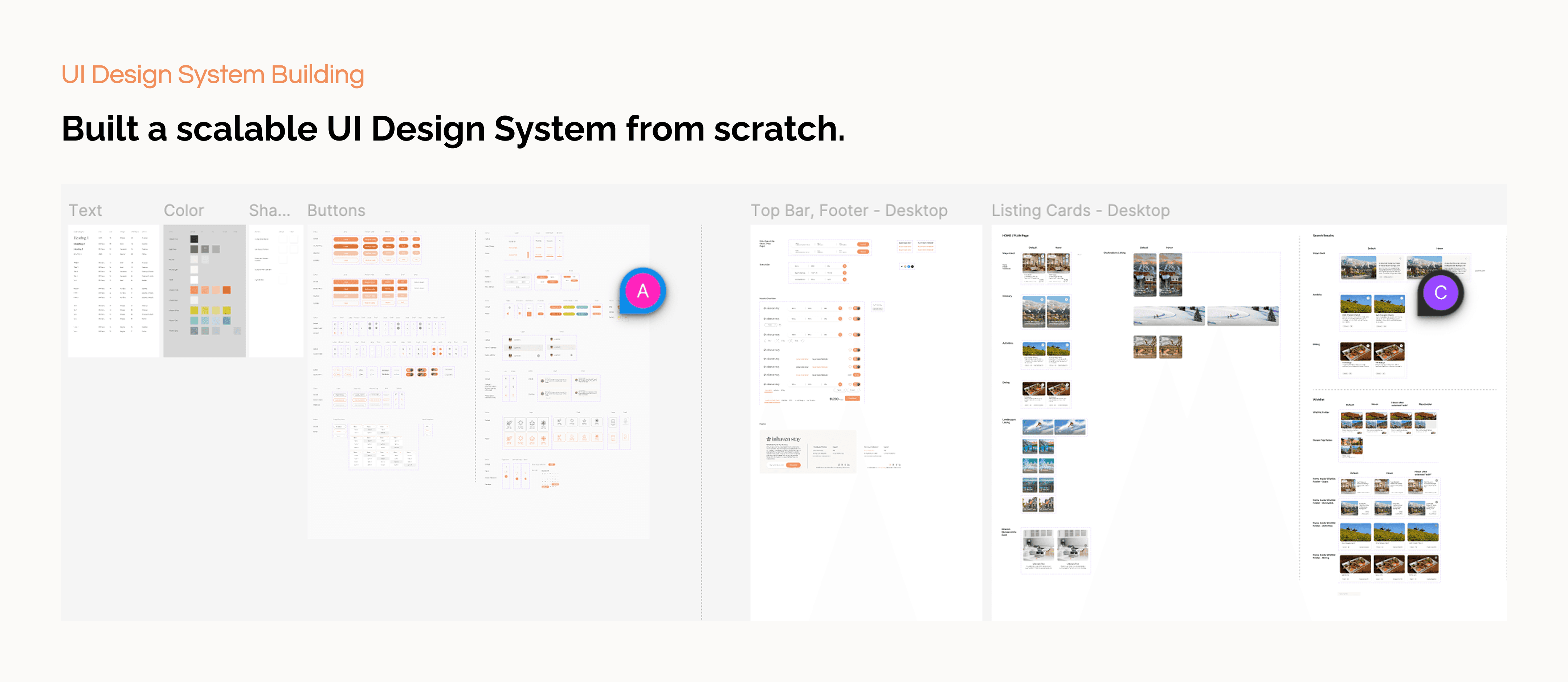Image resolution: width=1568 pixels, height=682 pixels.
Task: Click the footer social media icons row
Action: [x=844, y=465]
